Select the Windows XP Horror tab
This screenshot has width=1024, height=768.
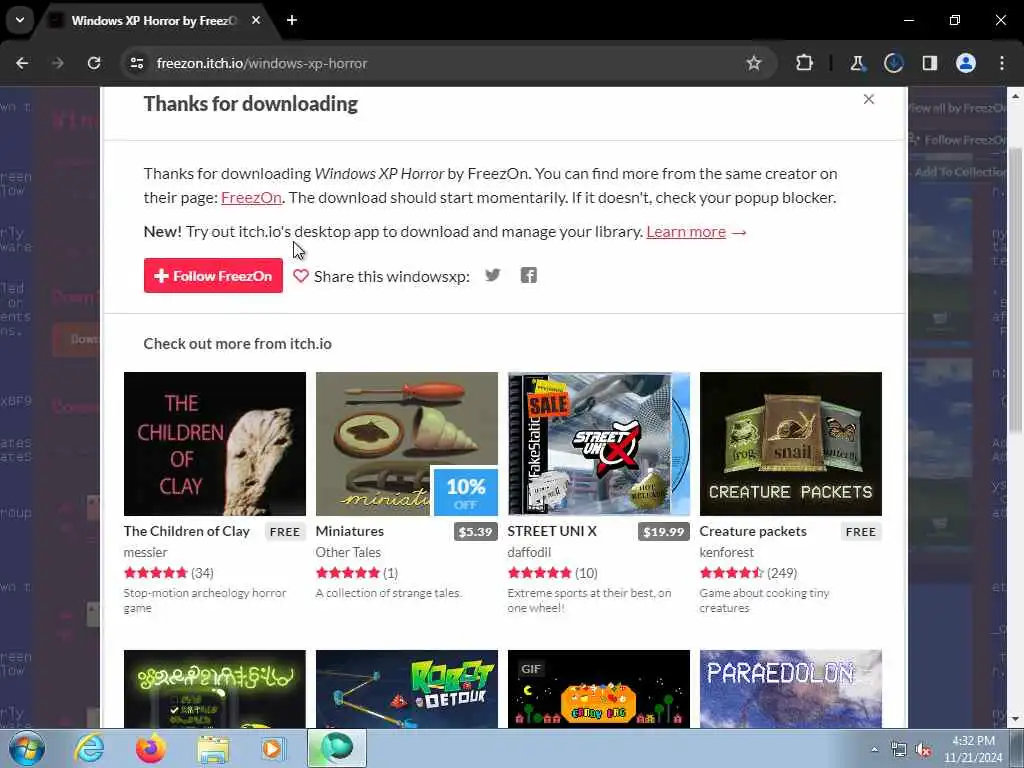(x=155, y=20)
